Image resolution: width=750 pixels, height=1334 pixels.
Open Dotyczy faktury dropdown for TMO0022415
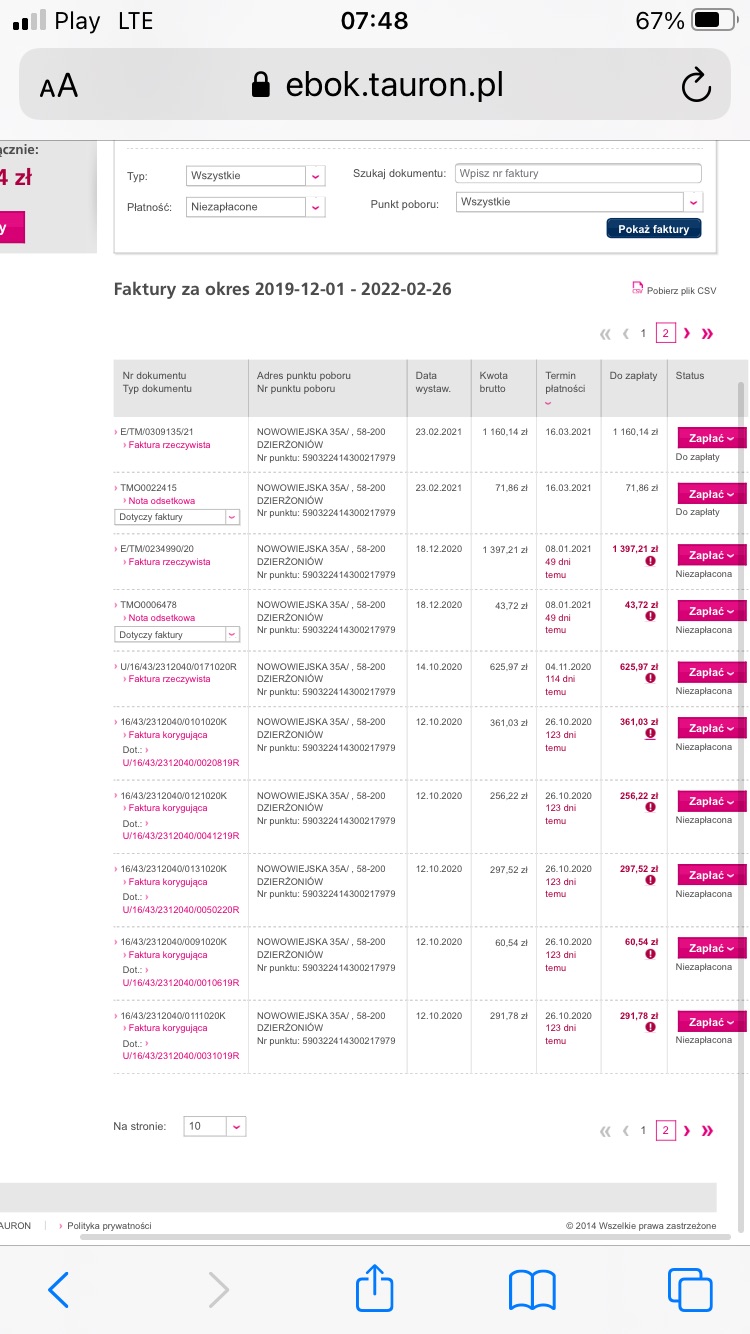(178, 517)
